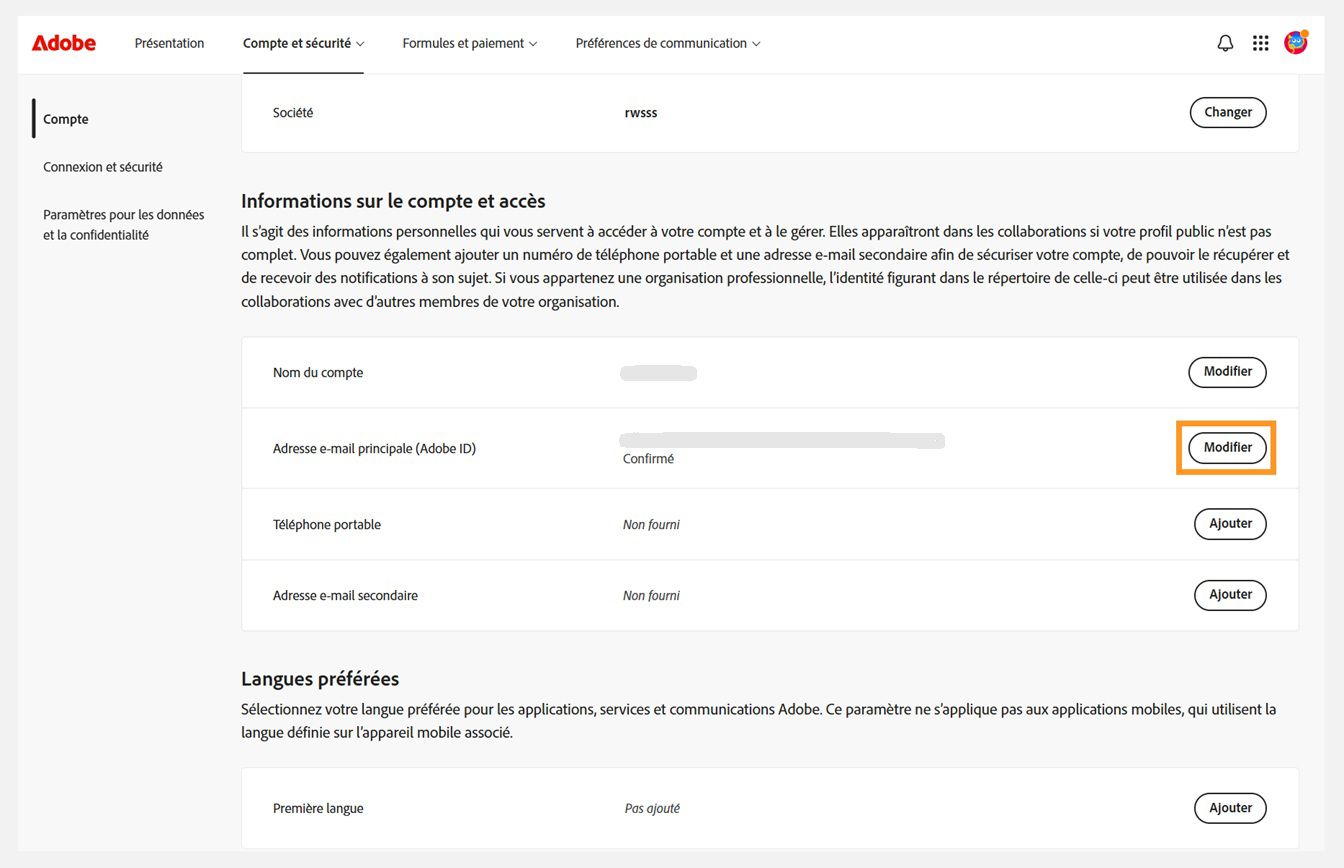This screenshot has width=1344, height=868.
Task: Click the Non fourni text for Téléphone portable
Action: 651,523
